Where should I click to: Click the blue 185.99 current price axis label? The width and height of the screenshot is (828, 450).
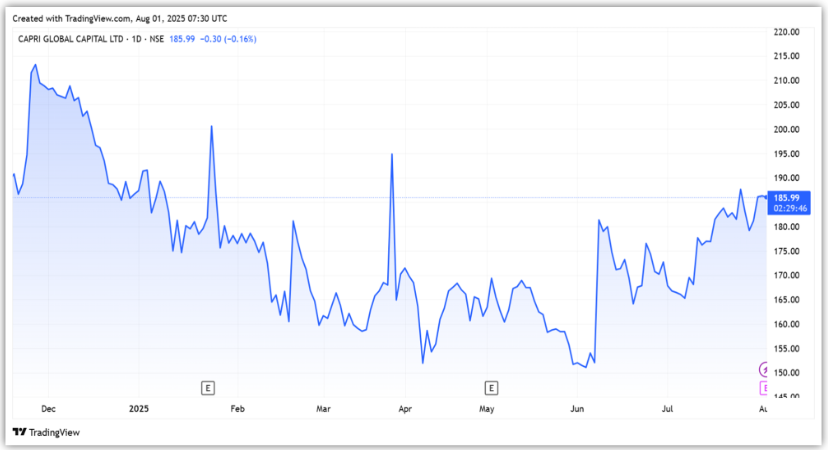pyautogui.click(x=786, y=197)
